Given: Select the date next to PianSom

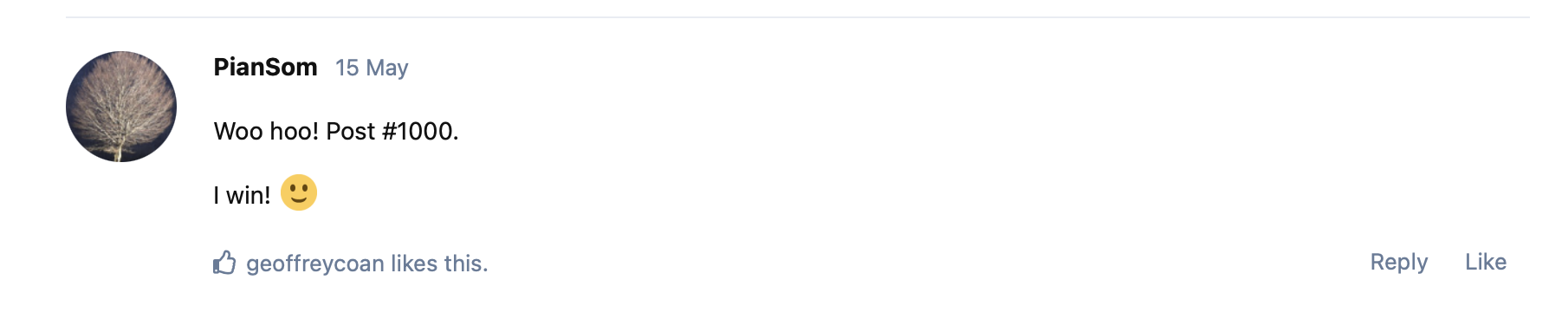Looking at the screenshot, I should point(372,68).
